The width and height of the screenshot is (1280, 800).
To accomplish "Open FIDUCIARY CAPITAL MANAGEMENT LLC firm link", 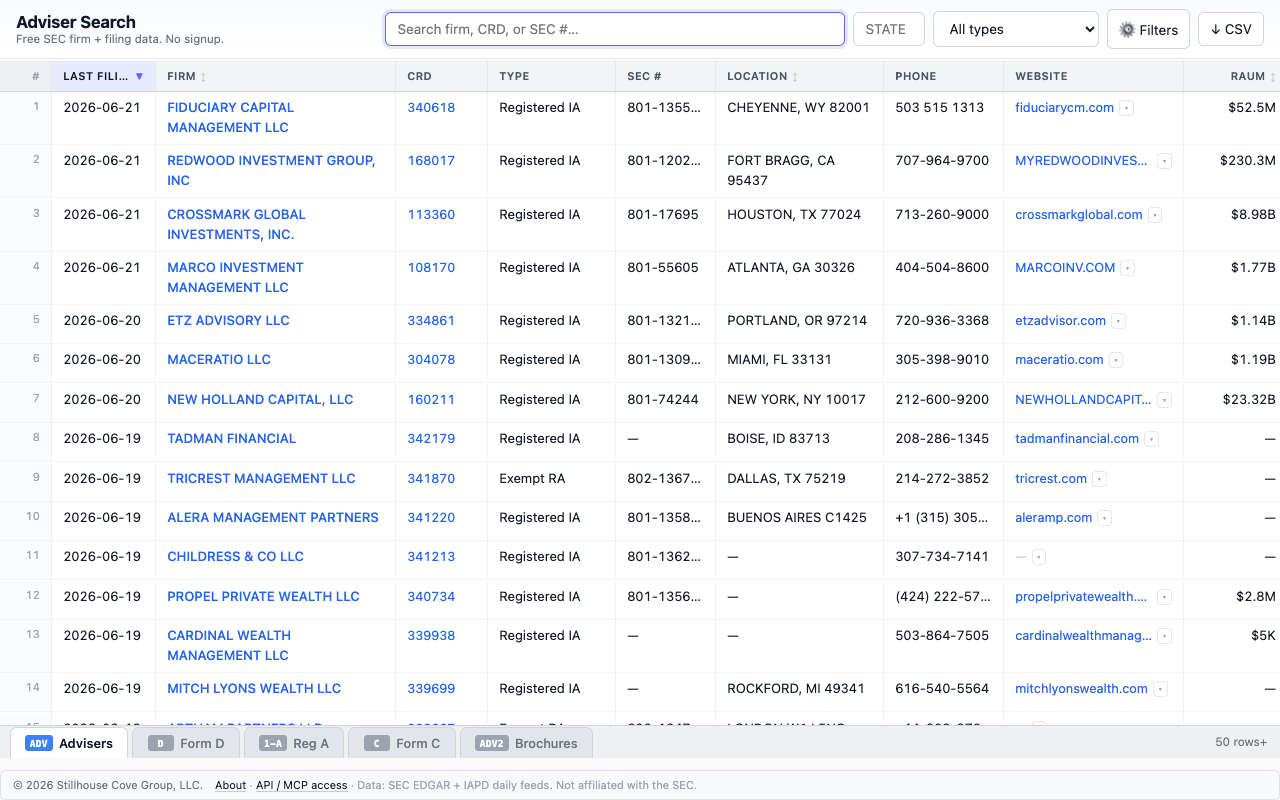I will coord(231,117).
